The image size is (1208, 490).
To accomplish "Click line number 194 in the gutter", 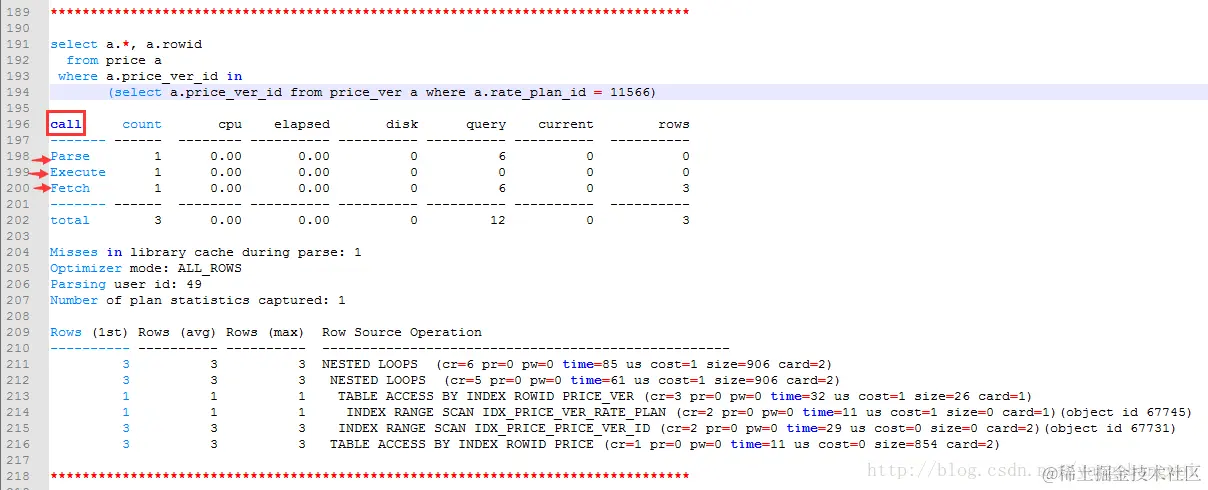I will click(20, 92).
